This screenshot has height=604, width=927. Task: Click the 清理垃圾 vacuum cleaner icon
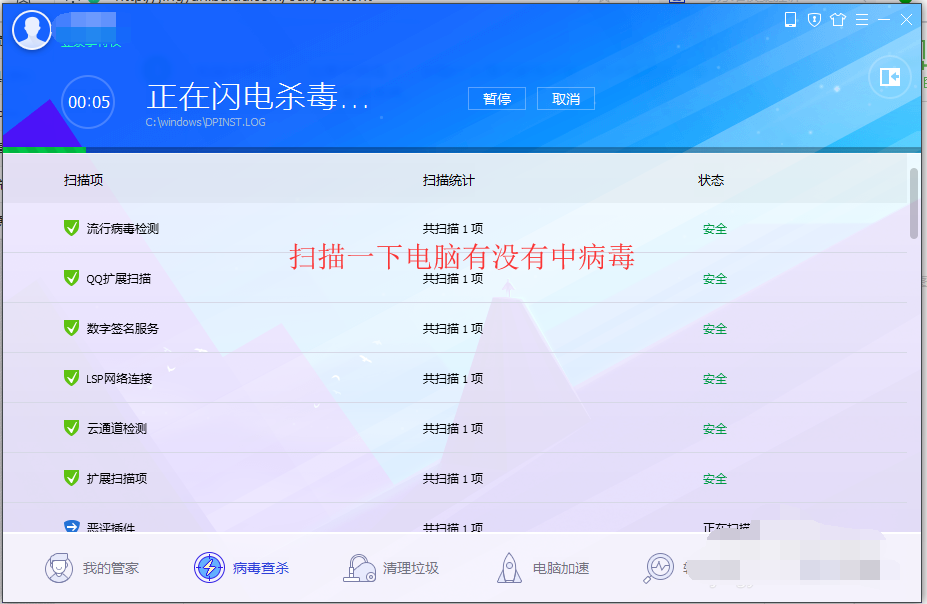[359, 568]
